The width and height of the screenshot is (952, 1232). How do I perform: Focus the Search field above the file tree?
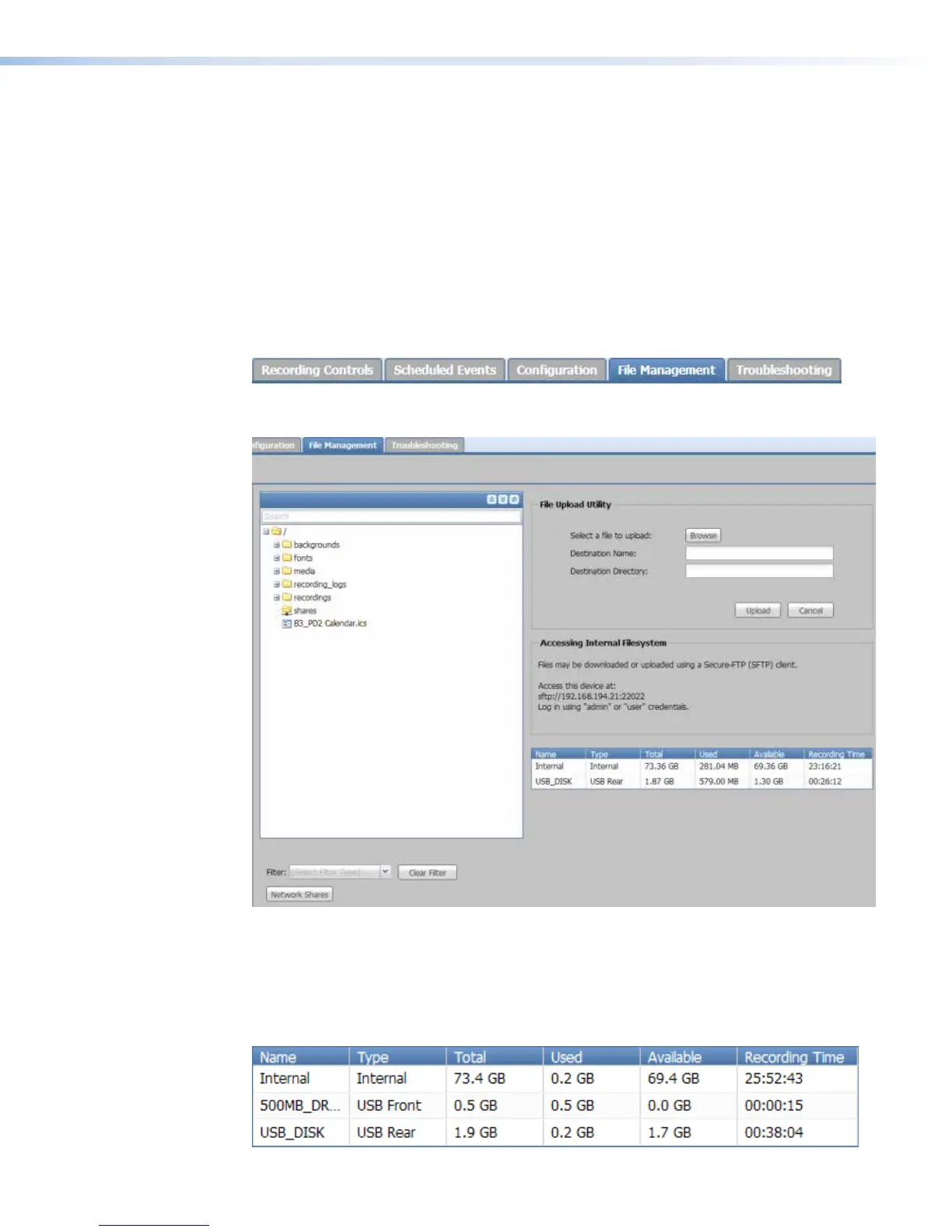click(391, 516)
